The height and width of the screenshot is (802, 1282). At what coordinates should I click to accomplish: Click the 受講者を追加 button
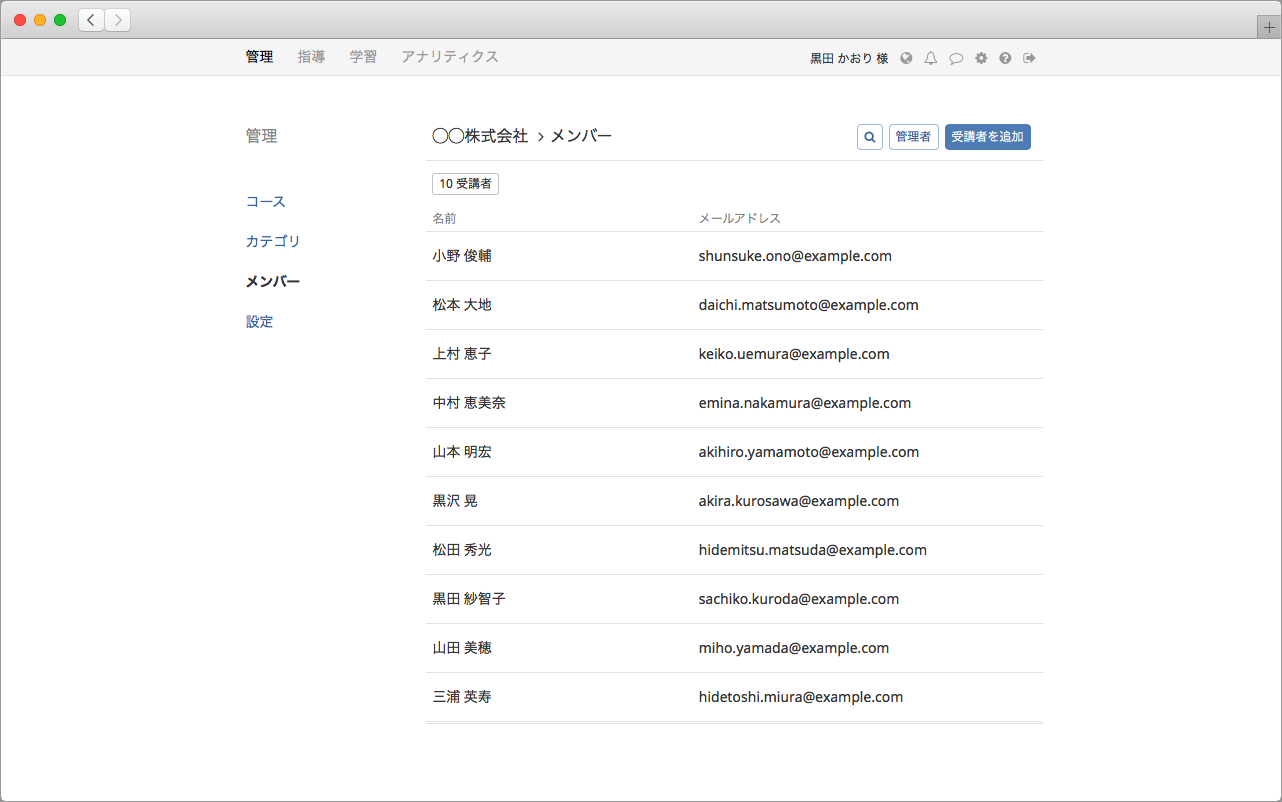click(x=987, y=137)
